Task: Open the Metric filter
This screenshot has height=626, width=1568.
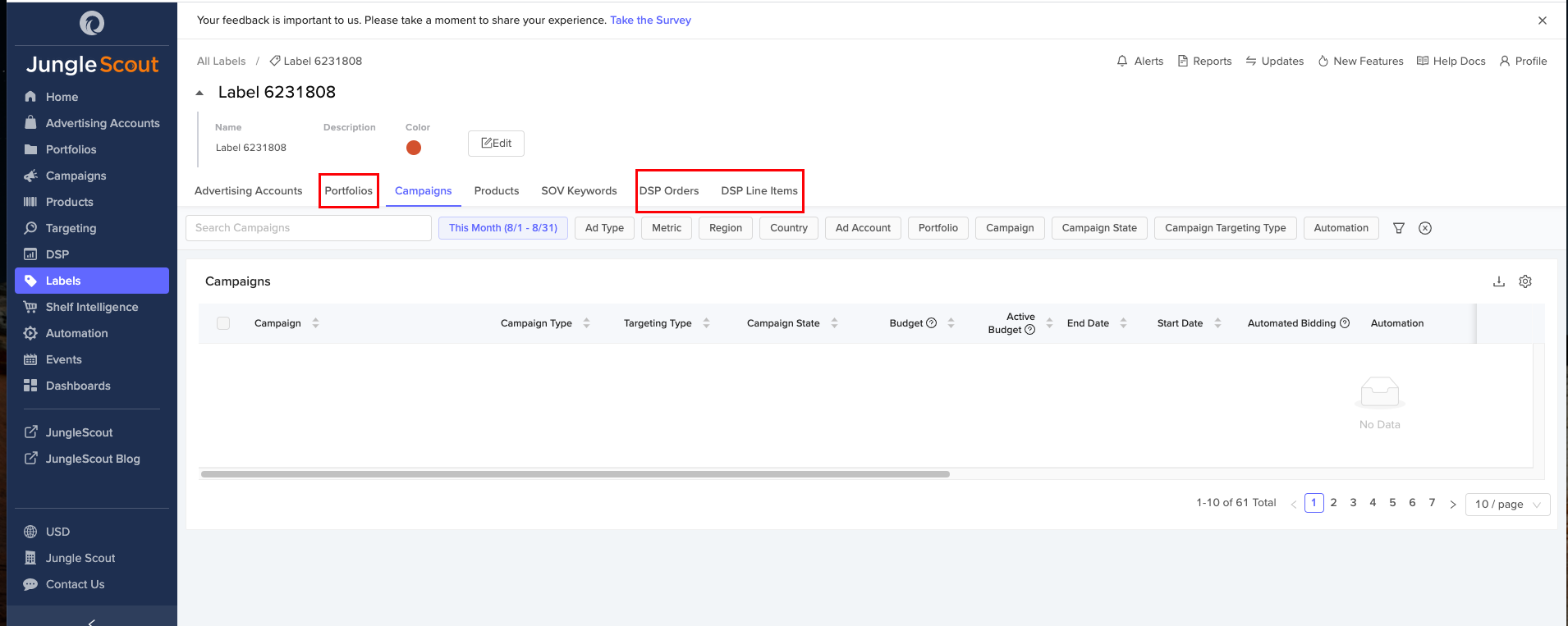Action: [x=667, y=228]
